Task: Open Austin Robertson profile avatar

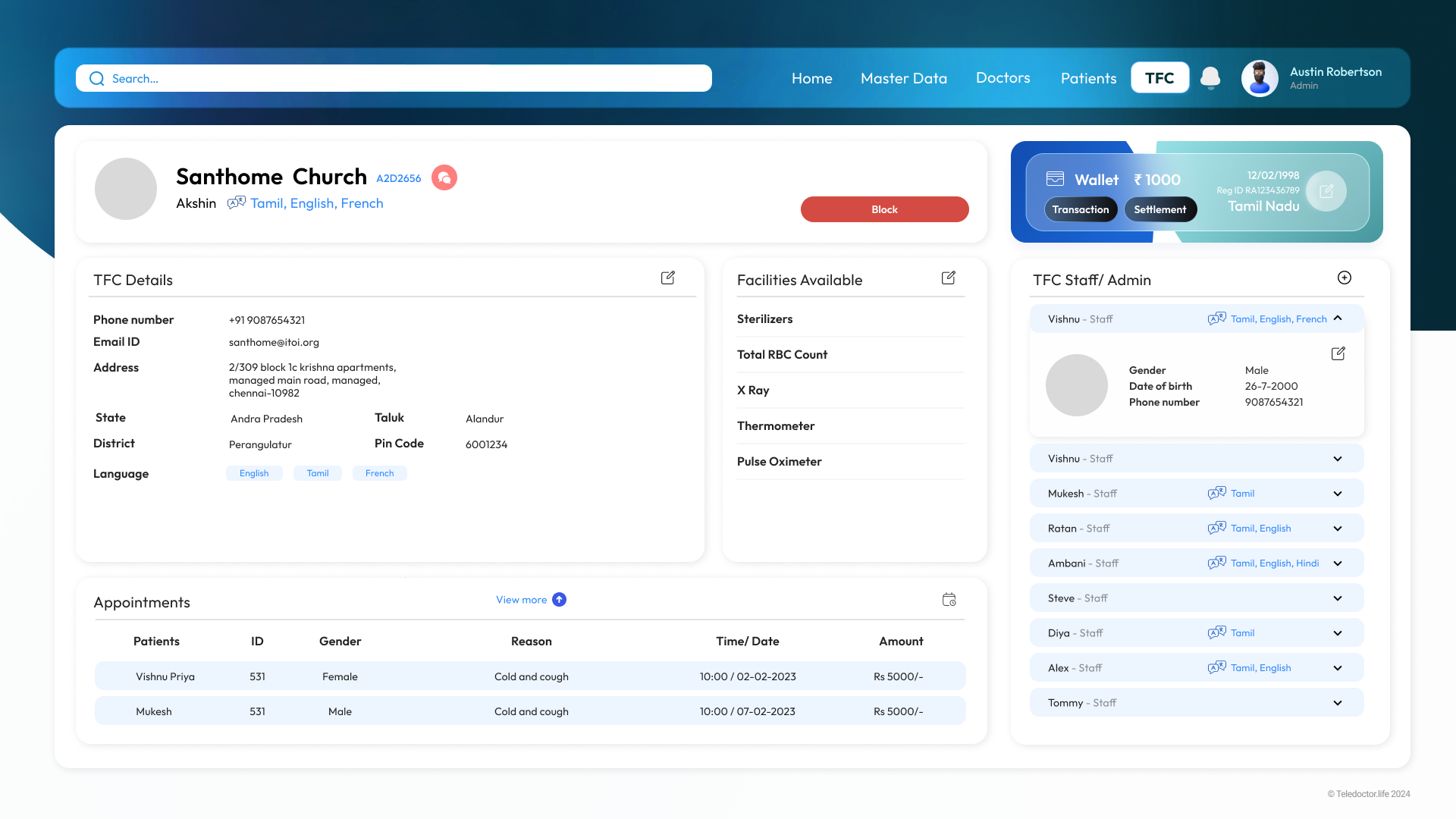Action: coord(1260,78)
